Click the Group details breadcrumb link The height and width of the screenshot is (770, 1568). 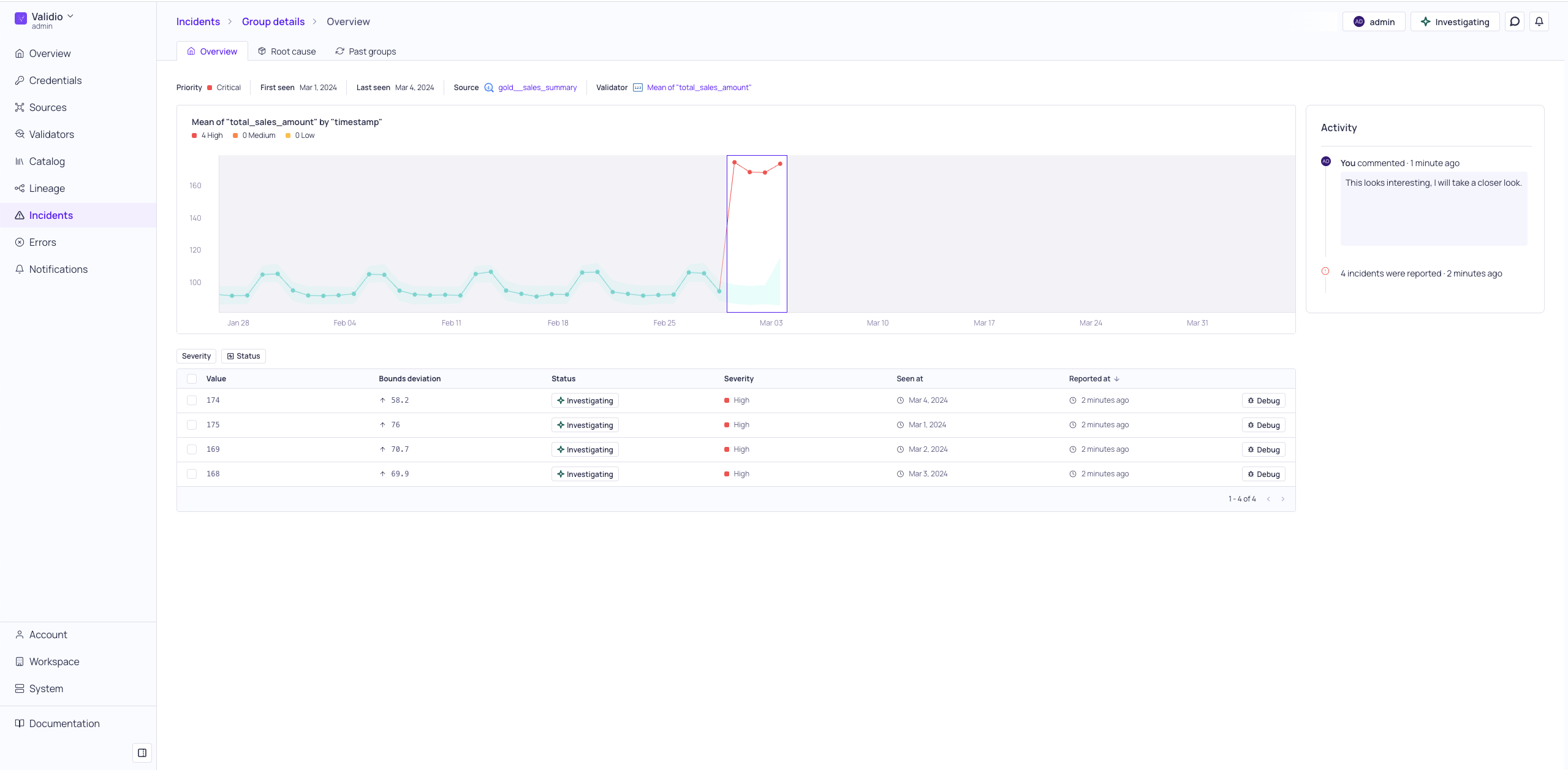point(273,21)
